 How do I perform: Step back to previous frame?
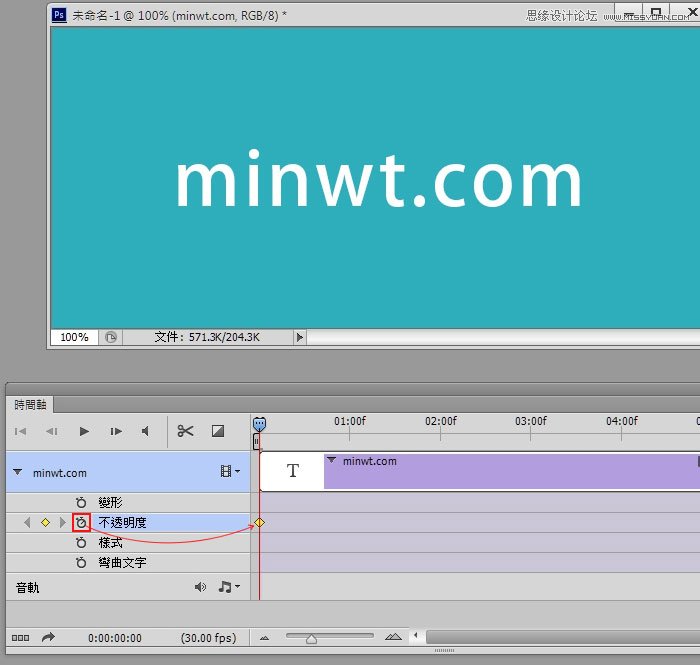[x=52, y=431]
